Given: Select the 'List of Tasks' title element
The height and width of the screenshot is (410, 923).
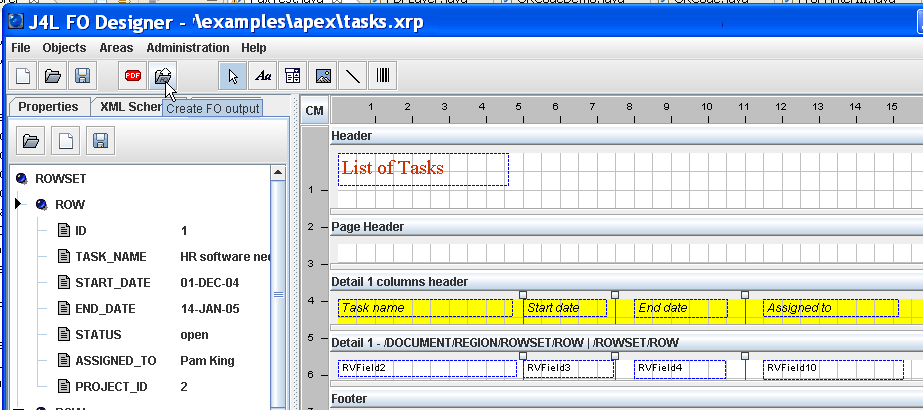Looking at the screenshot, I should tap(423, 169).
